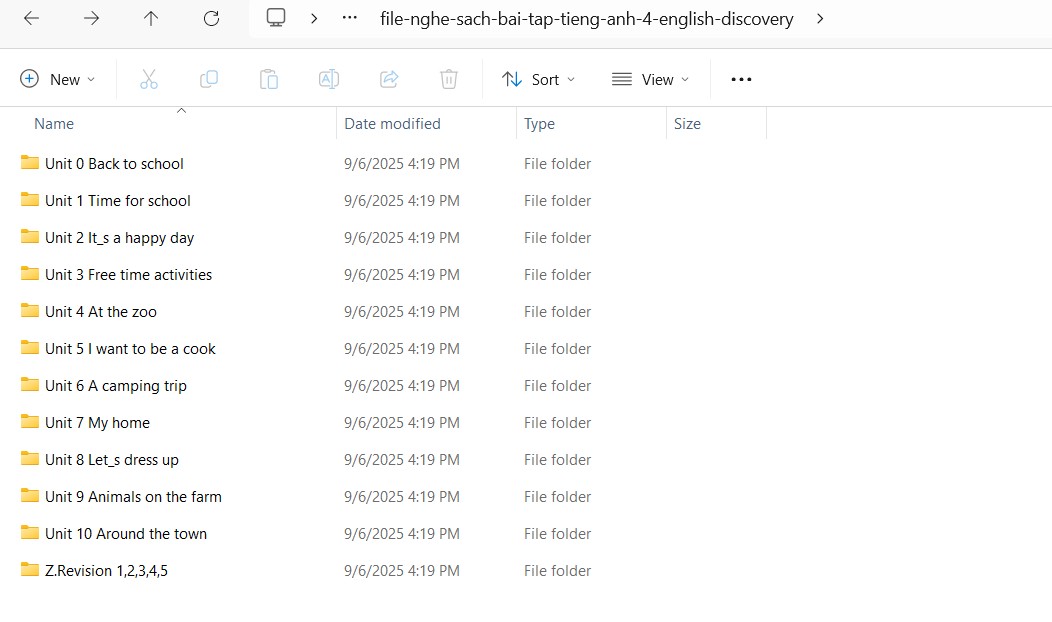The height and width of the screenshot is (622, 1052).
Task: Sort by the Date modified column
Action: (392, 123)
